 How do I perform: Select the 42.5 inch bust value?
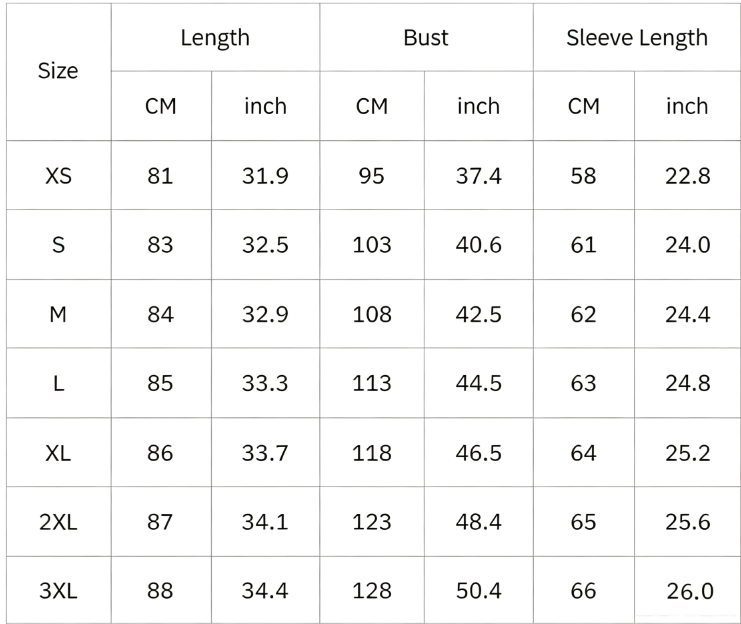[479, 314]
